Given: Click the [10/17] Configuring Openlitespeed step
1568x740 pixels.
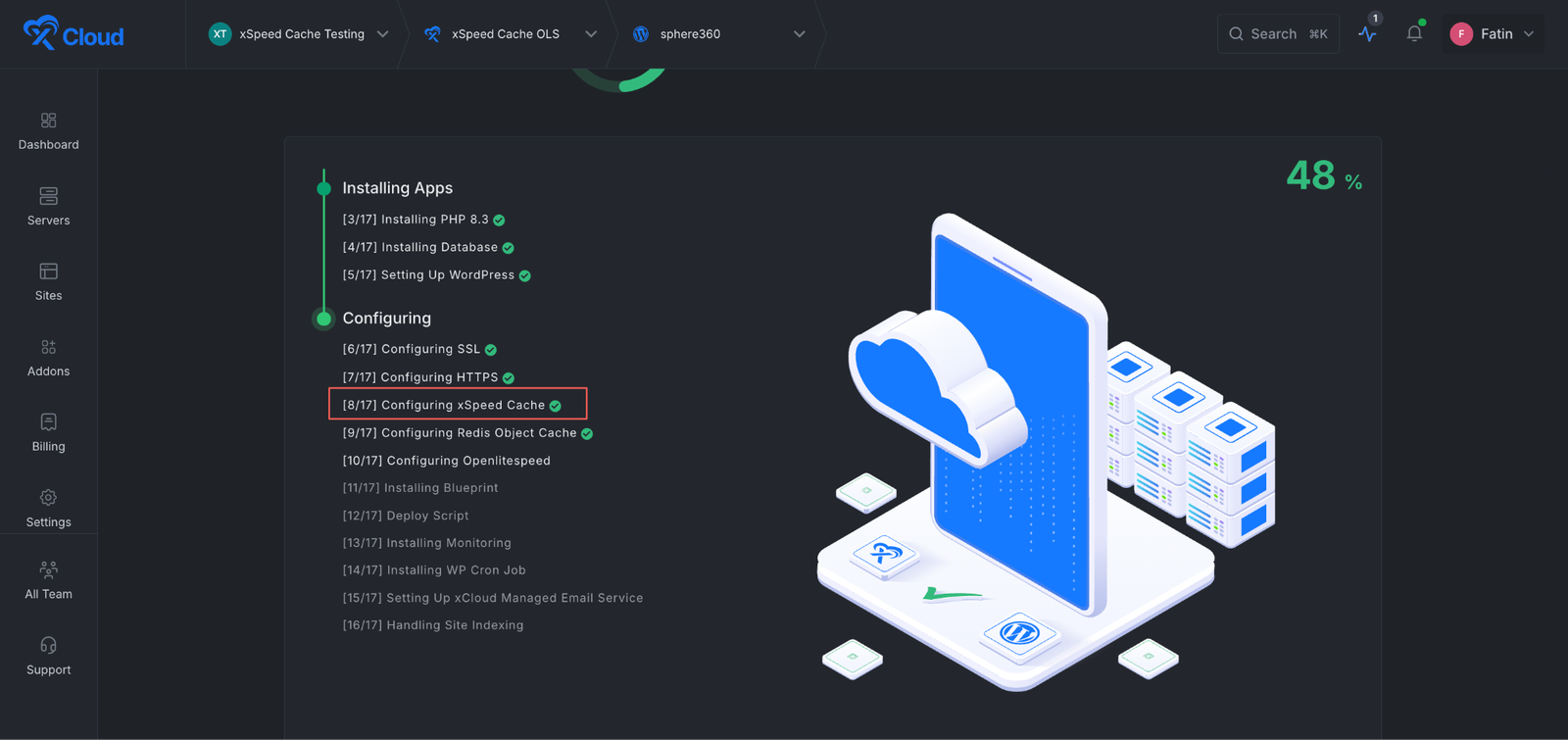Looking at the screenshot, I should (447, 461).
